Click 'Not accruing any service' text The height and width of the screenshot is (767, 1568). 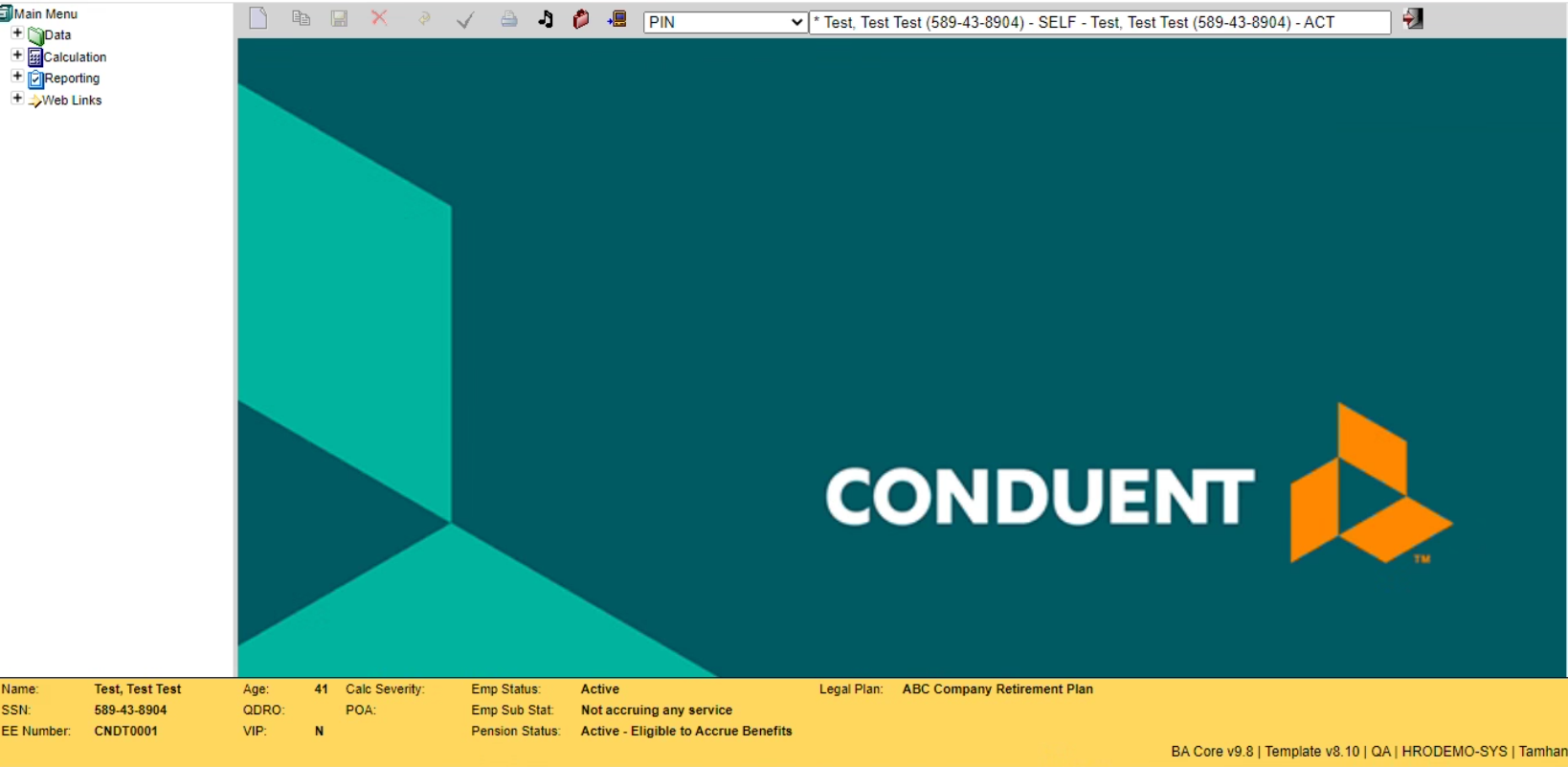pyautogui.click(x=657, y=710)
